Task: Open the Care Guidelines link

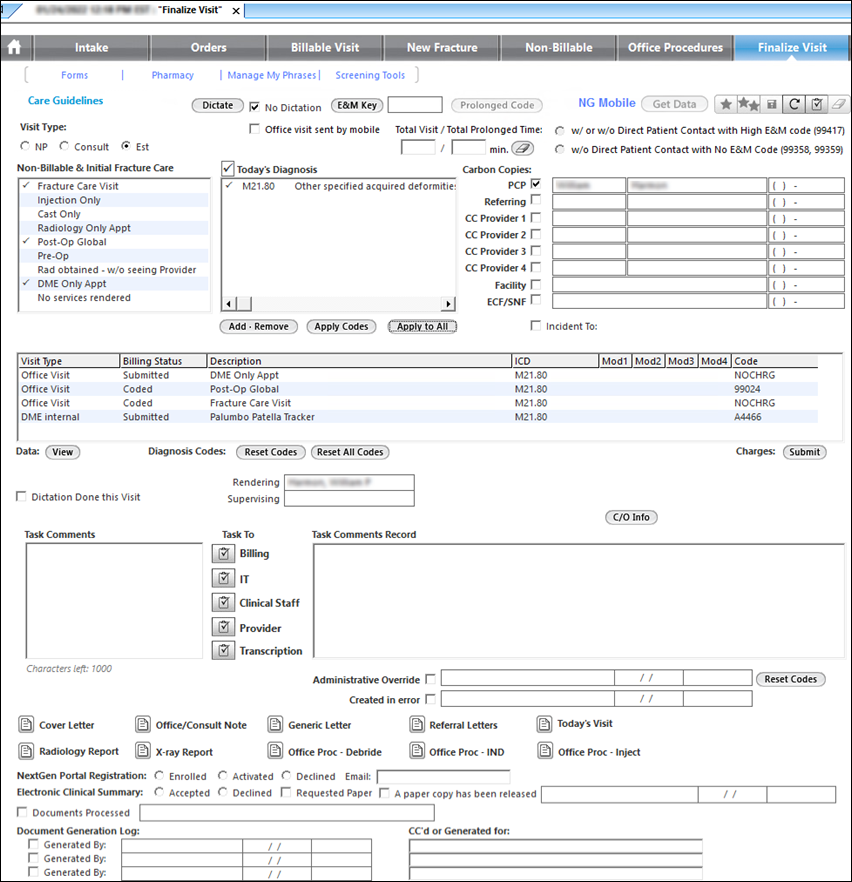Action: pos(66,101)
